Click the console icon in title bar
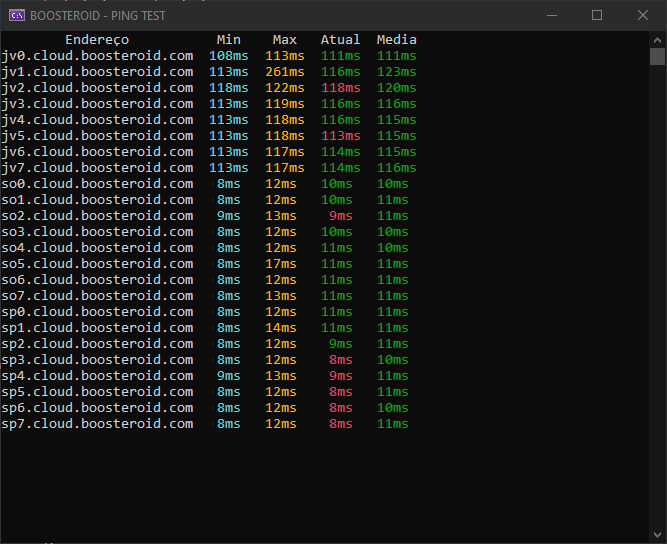The image size is (667, 544). point(17,16)
